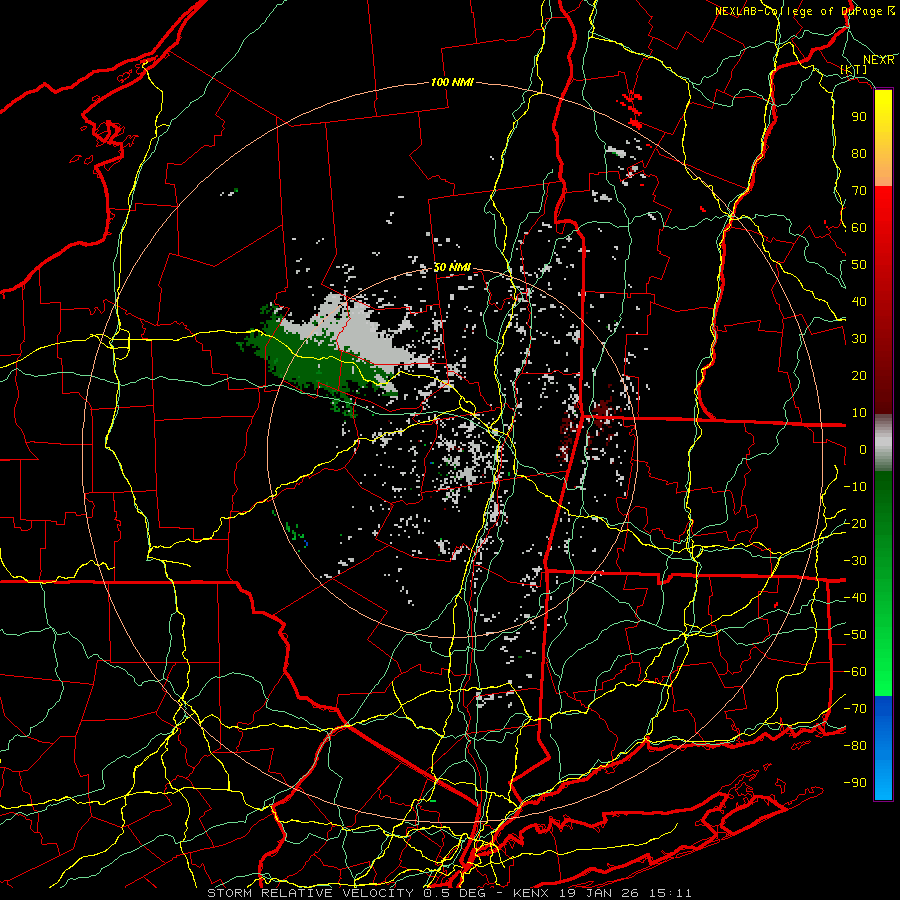Select the -30 scale label
Viewport: 900px width, 900px height.
(855, 561)
